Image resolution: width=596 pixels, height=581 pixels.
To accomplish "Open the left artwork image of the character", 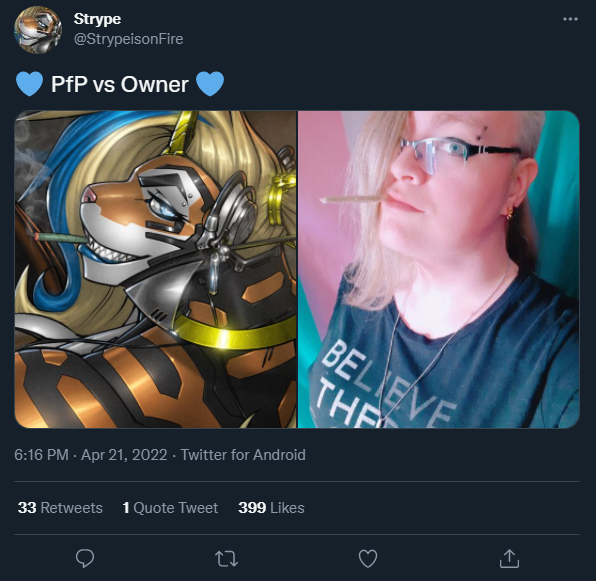I will point(156,269).
